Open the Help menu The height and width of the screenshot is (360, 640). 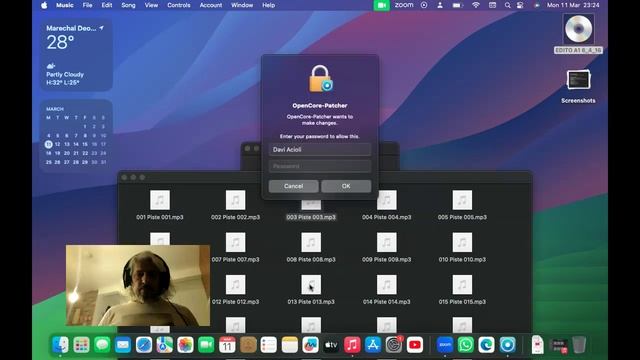click(x=268, y=5)
